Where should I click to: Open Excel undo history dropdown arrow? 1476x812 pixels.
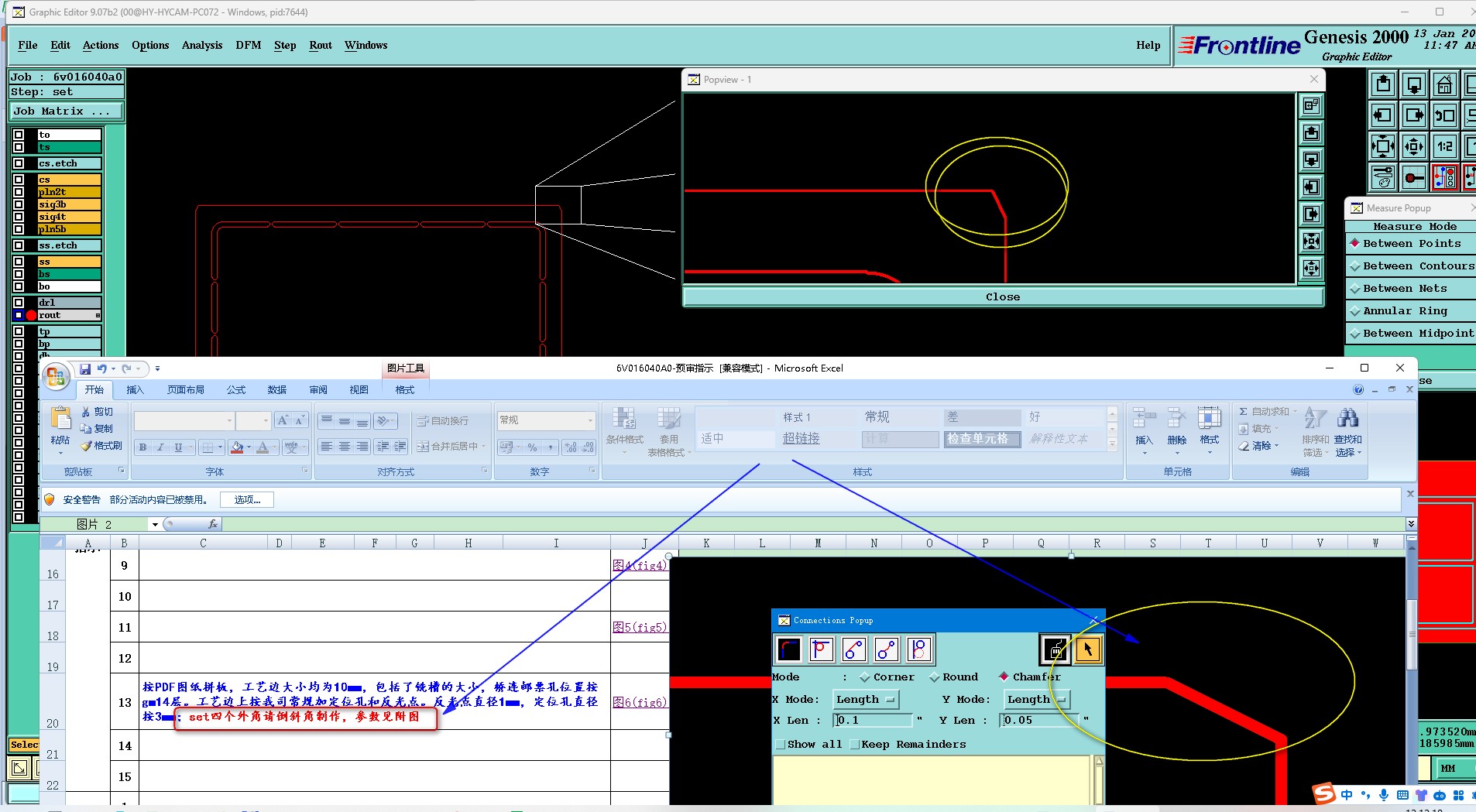pyautogui.click(x=113, y=369)
